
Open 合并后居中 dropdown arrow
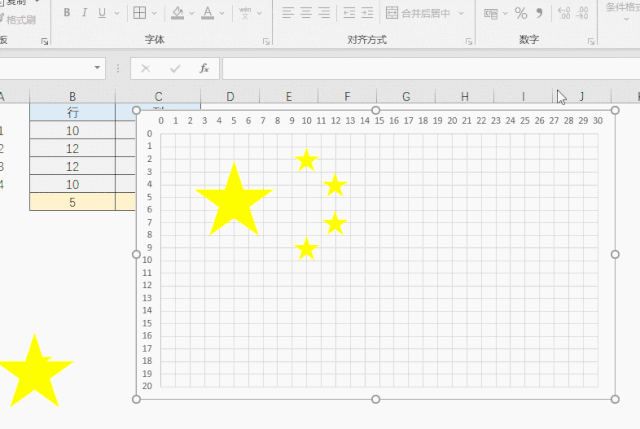click(461, 13)
